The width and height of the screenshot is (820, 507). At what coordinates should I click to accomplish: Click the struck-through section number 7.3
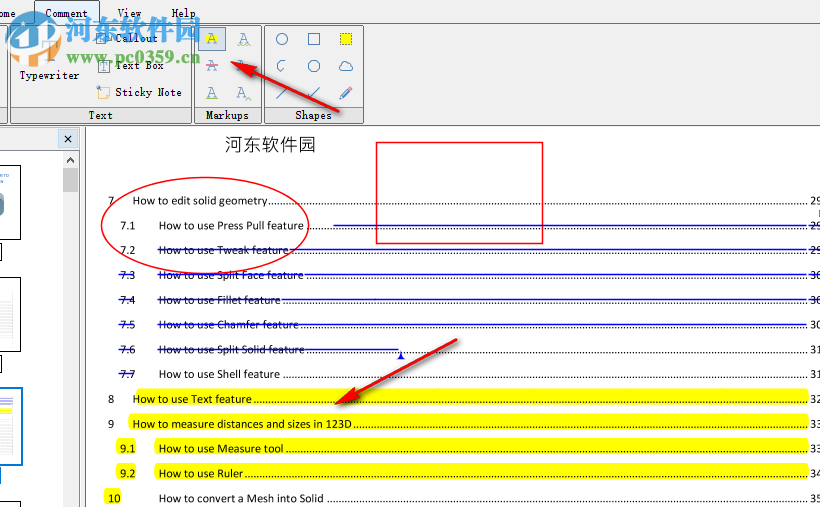point(127,275)
